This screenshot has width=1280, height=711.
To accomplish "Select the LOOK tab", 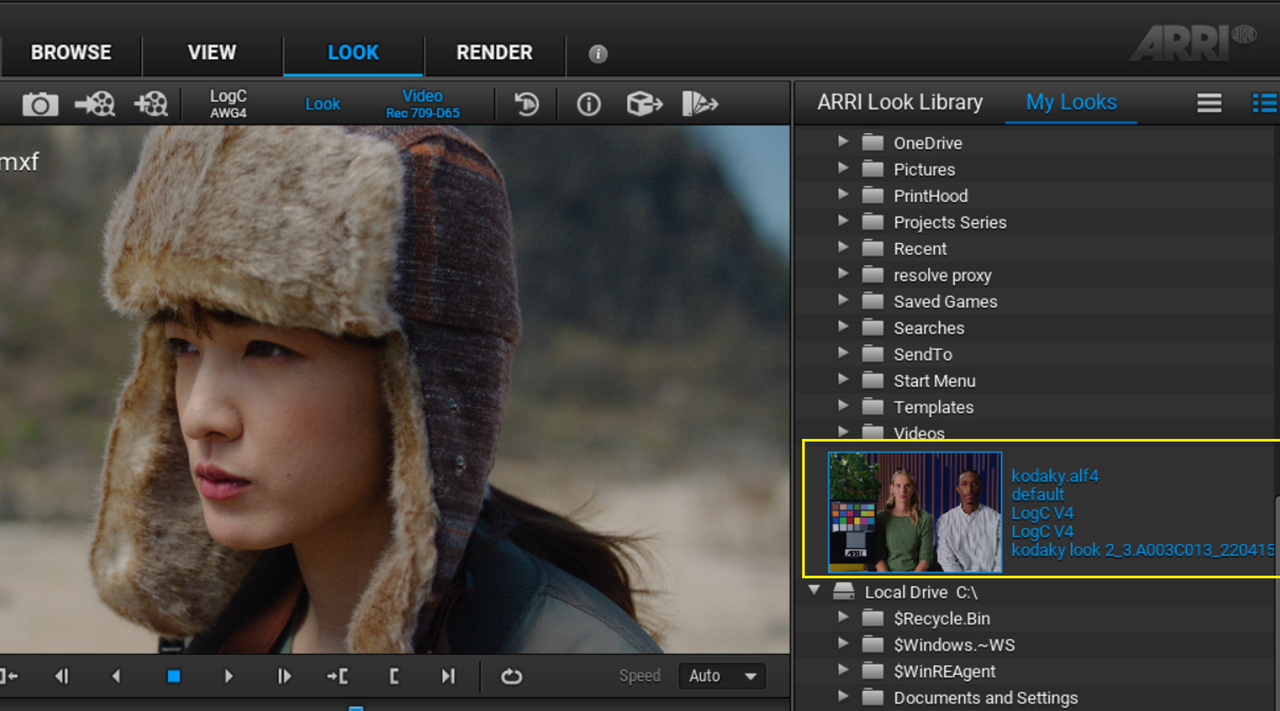I will click(354, 53).
